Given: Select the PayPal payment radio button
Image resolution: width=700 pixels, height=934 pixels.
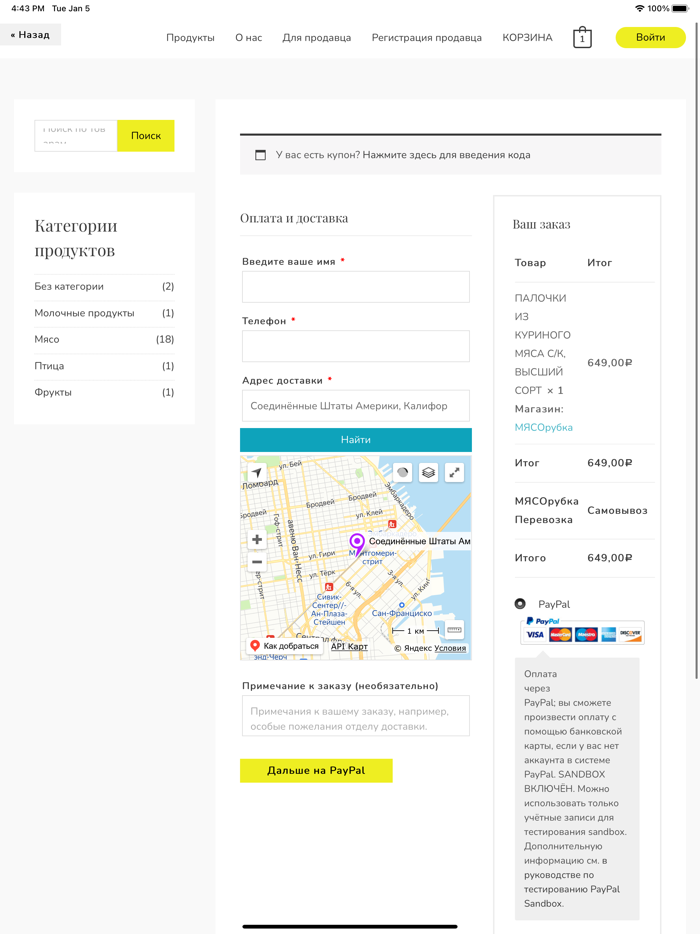Looking at the screenshot, I should pyautogui.click(x=520, y=604).
